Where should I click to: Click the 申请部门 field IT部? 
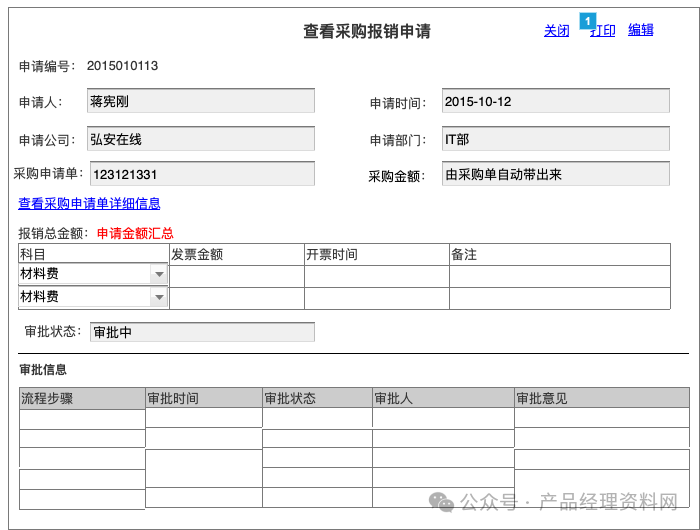tap(556, 139)
